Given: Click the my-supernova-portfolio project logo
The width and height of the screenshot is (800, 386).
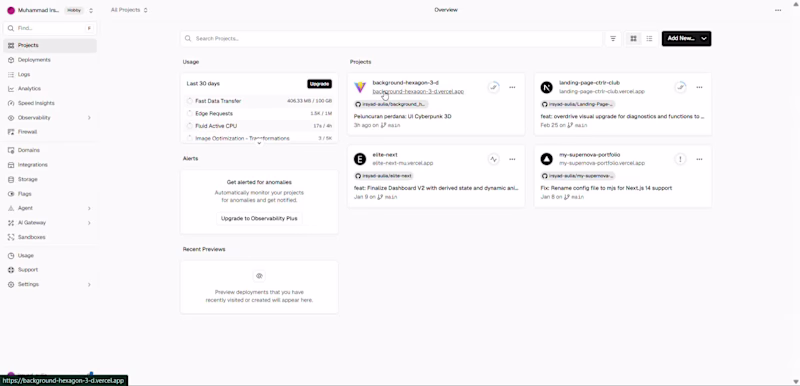Looking at the screenshot, I should click(x=546, y=159).
